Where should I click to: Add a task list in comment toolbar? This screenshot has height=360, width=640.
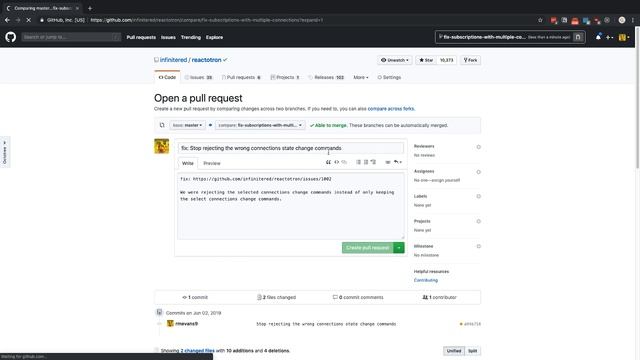tap(373, 162)
